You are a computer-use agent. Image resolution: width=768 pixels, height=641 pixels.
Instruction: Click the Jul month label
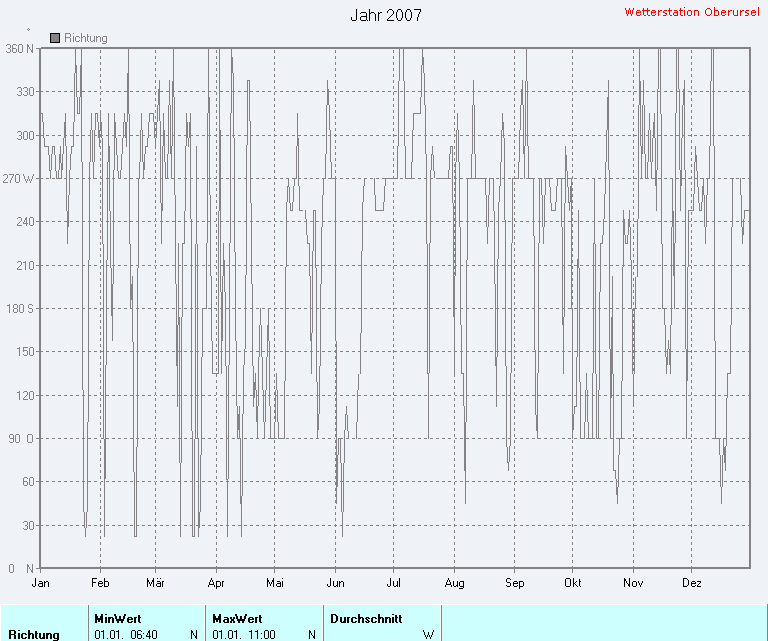(x=393, y=583)
